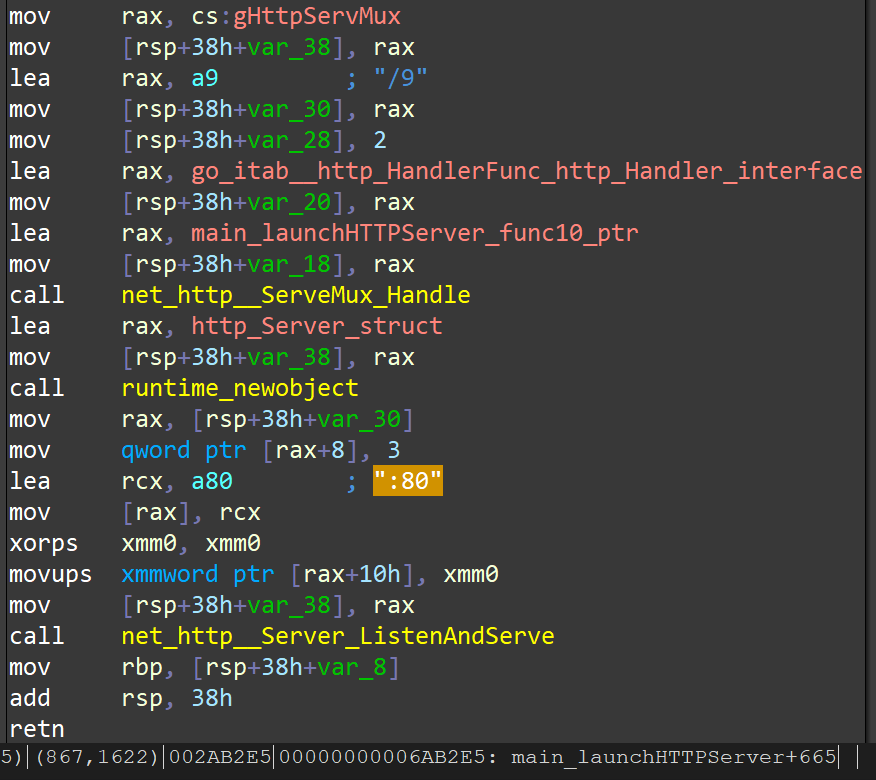Click status bar address 00000000006AB2E5
The width and height of the screenshot is (876, 780).
pyautogui.click(x=383, y=757)
